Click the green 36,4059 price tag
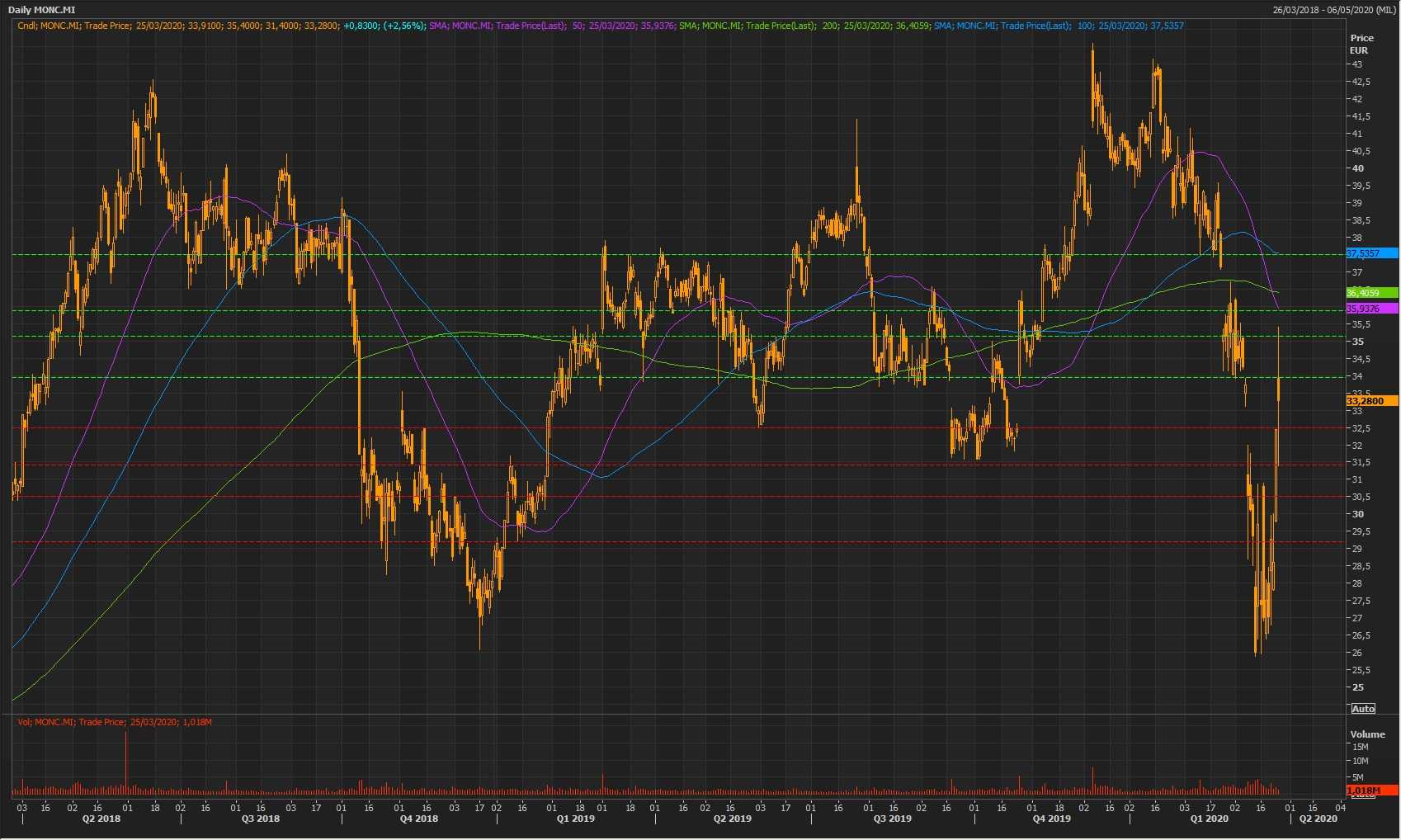The width and height of the screenshot is (1401, 840). coord(1371,293)
